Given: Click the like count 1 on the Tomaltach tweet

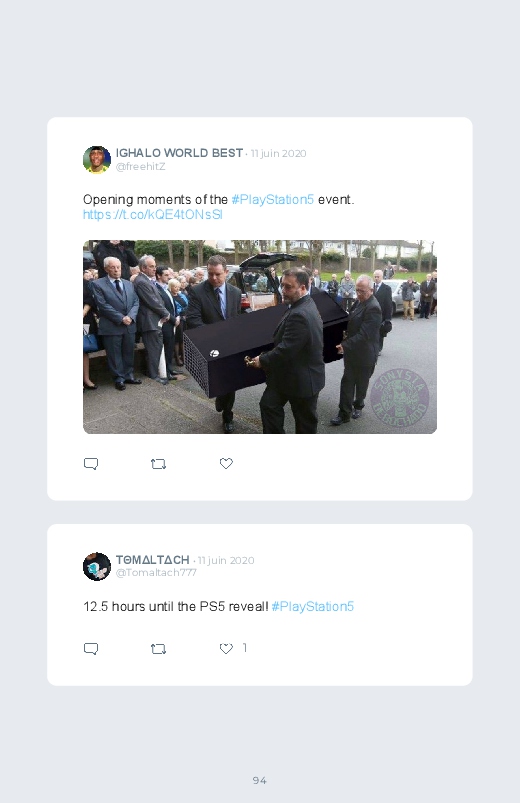Looking at the screenshot, I should click(244, 648).
